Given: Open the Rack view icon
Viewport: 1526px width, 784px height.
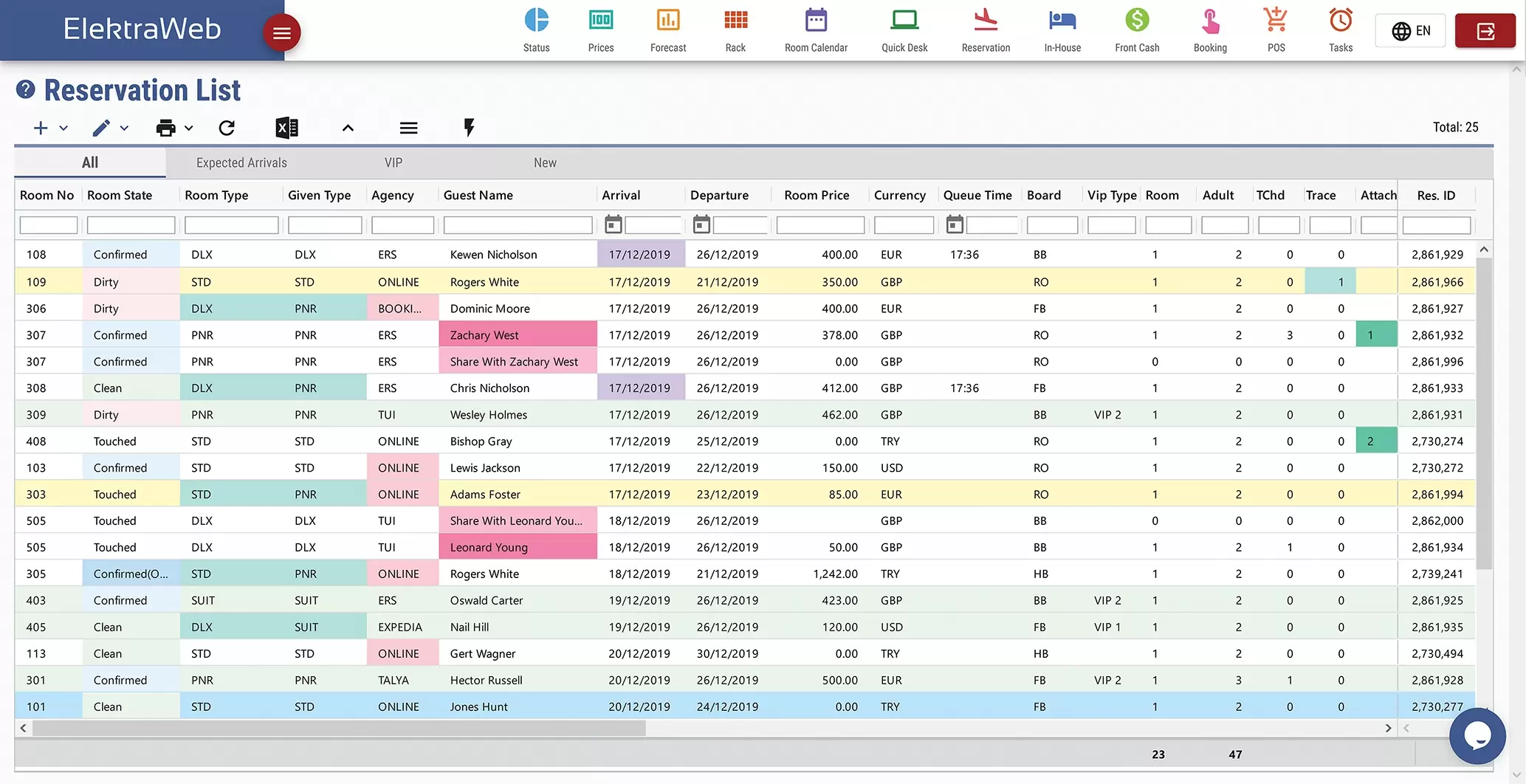Looking at the screenshot, I should (735, 21).
